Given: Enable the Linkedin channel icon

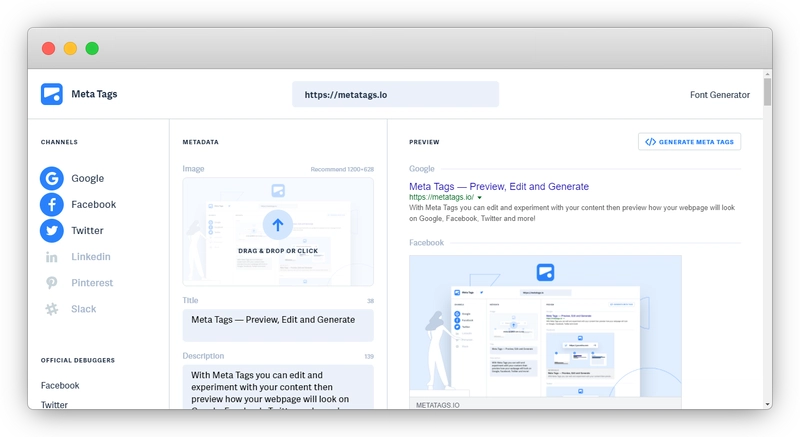Looking at the screenshot, I should pyautogui.click(x=52, y=257).
